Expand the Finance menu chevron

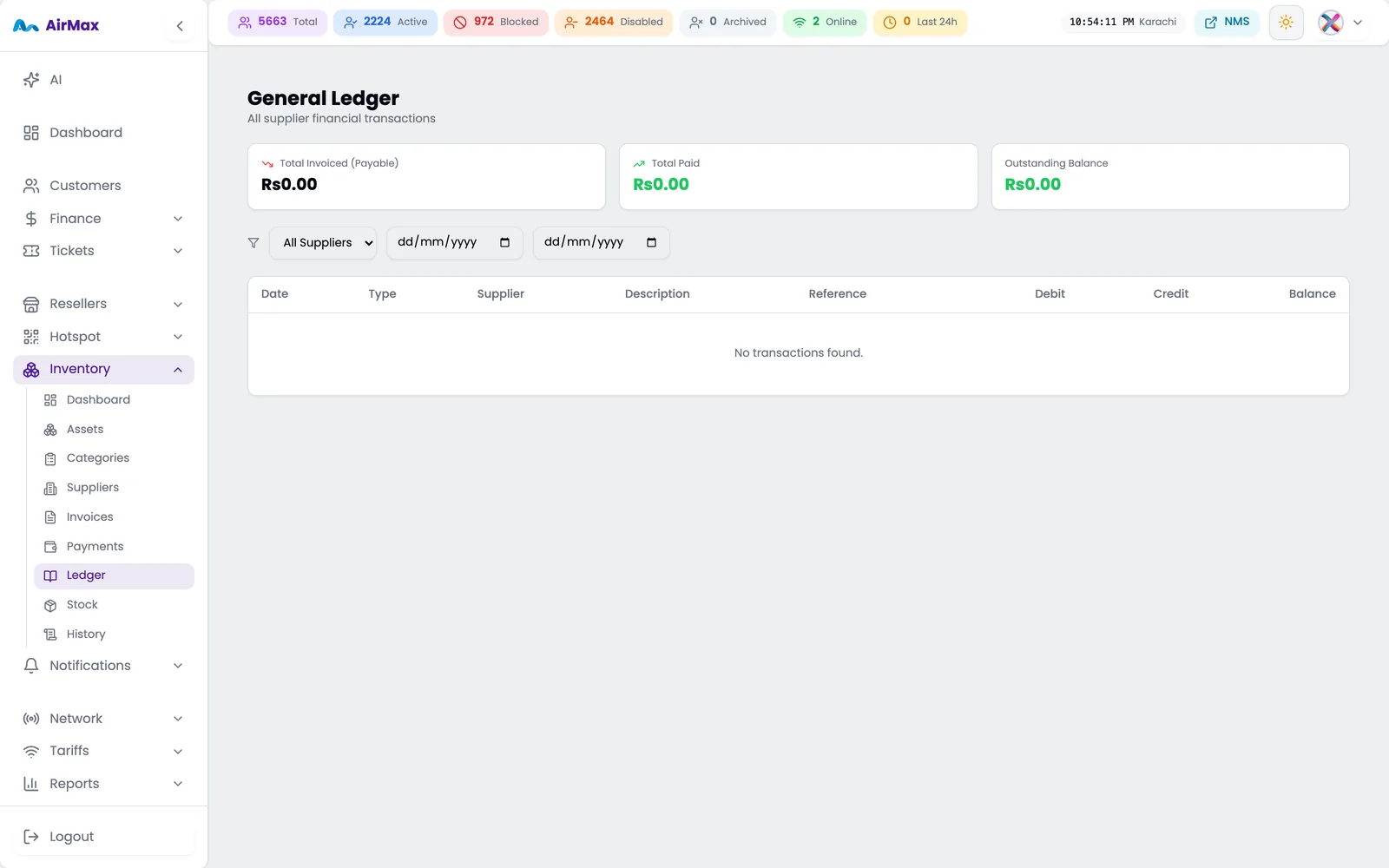pyautogui.click(x=178, y=219)
